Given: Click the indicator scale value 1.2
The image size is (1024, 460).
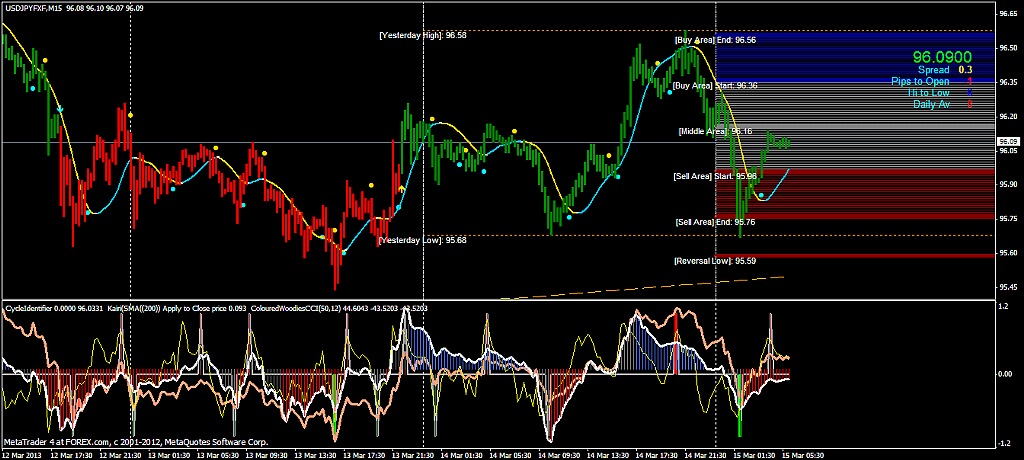Looking at the screenshot, I should point(1005,304).
